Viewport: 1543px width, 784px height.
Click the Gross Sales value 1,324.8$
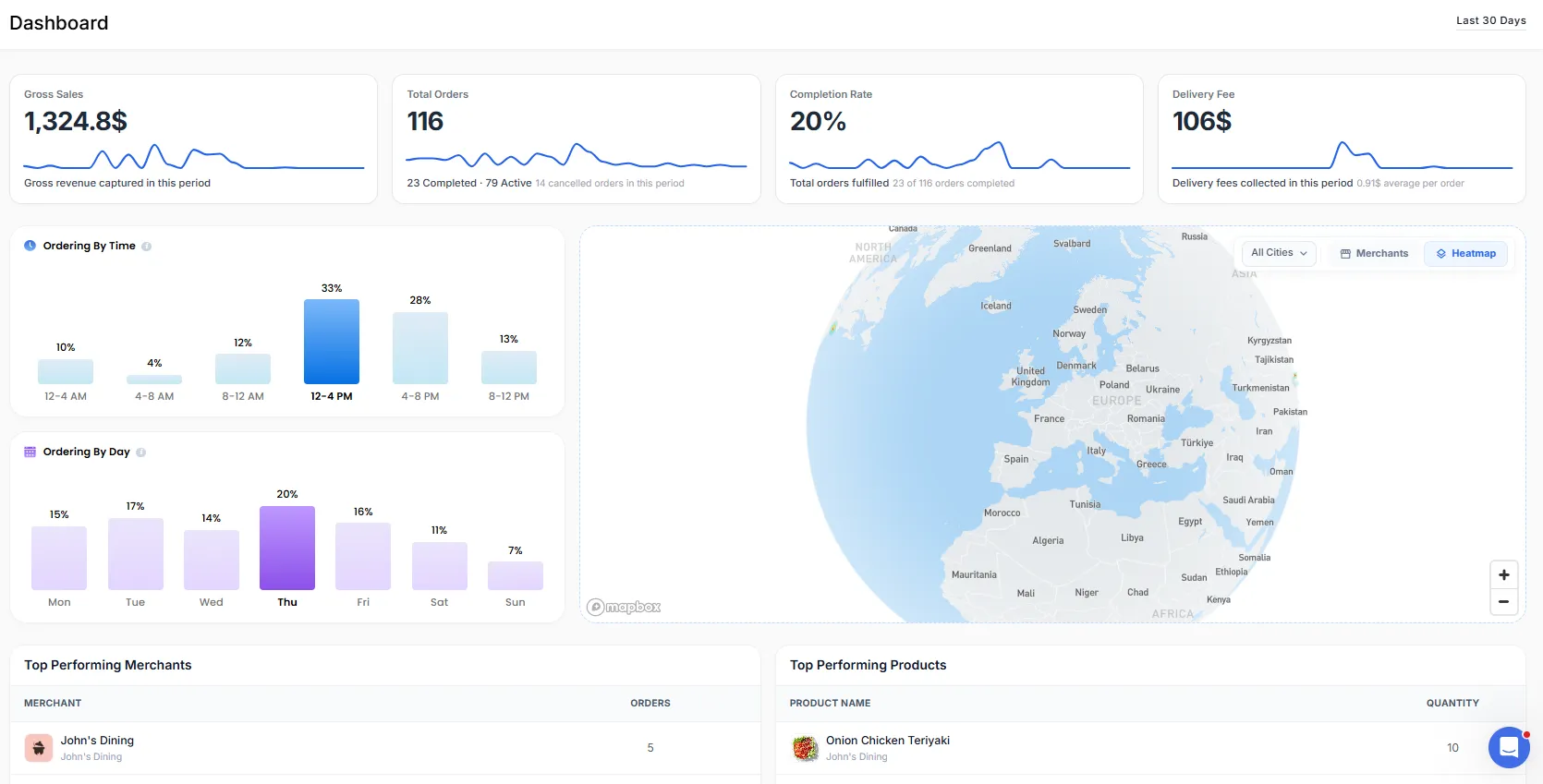coord(76,121)
